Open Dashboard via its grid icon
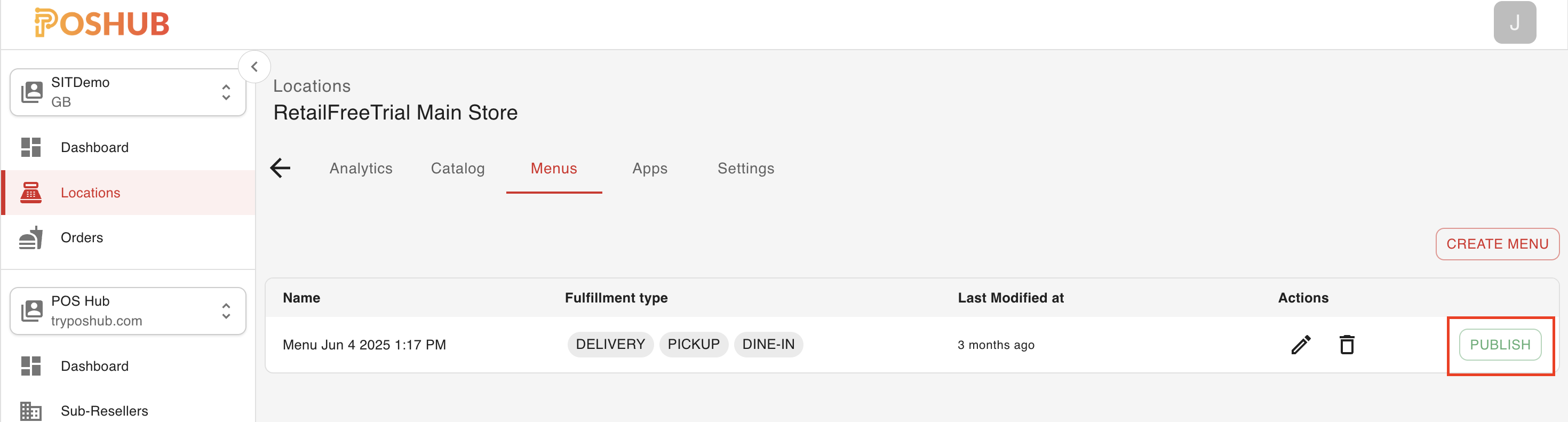This screenshot has width=1568, height=422. coord(30,147)
